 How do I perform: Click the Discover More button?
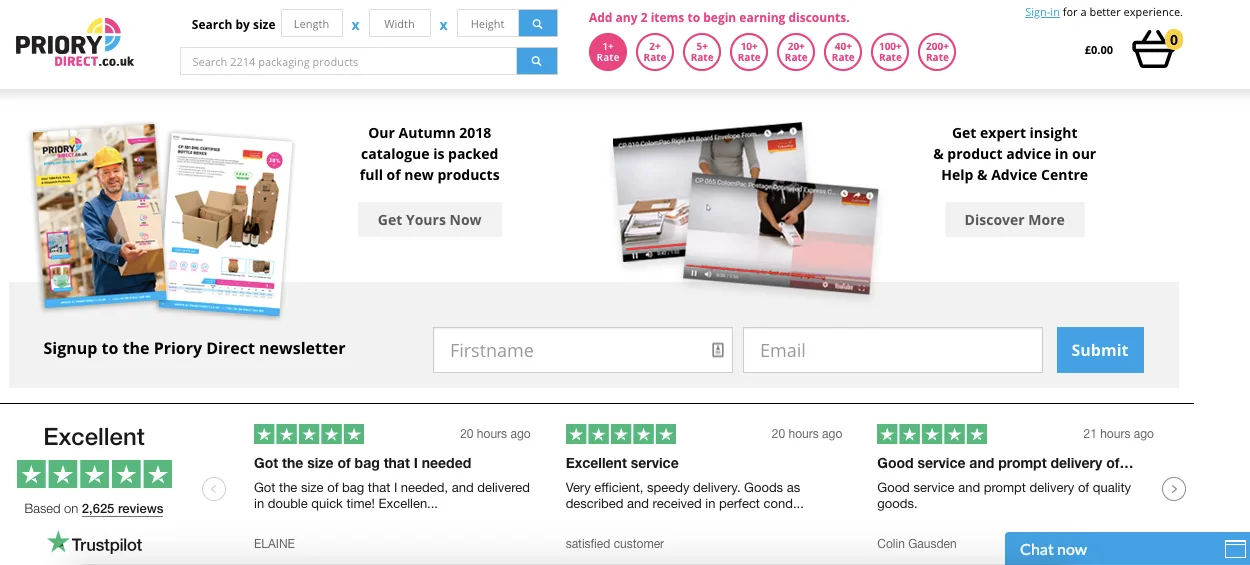tap(1014, 220)
